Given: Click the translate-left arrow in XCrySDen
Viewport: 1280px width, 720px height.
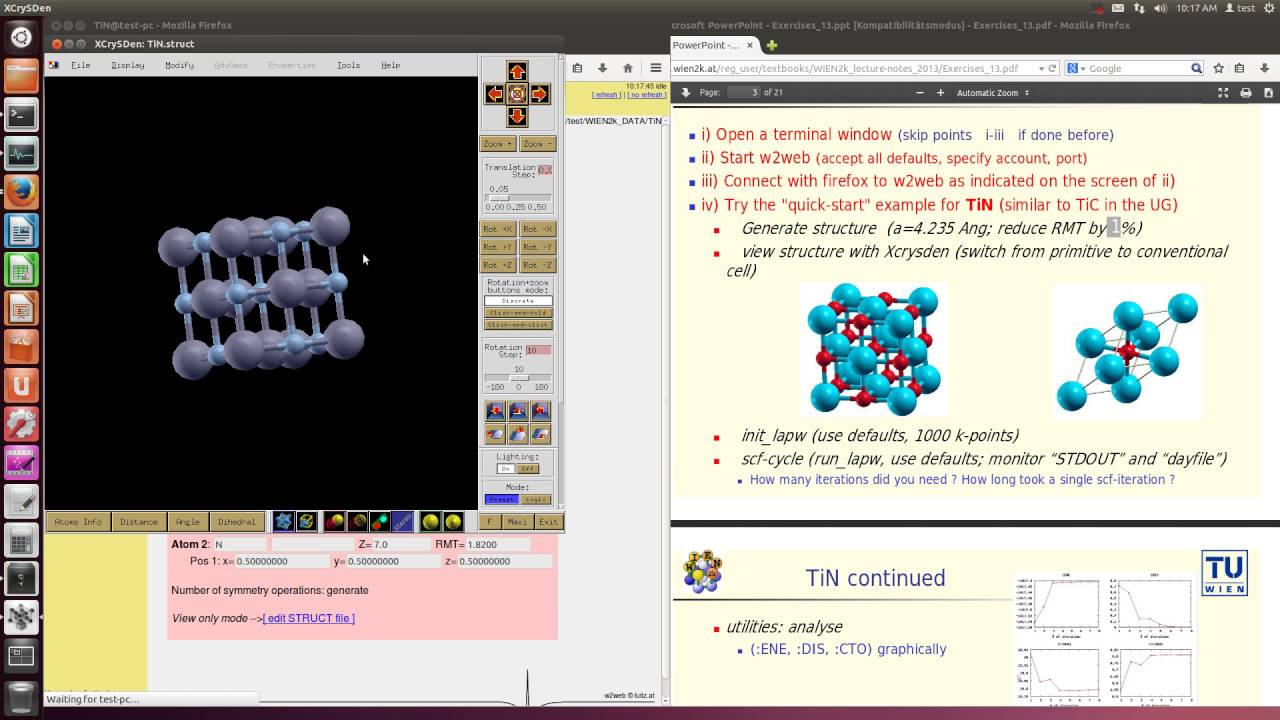Looking at the screenshot, I should pos(494,94).
